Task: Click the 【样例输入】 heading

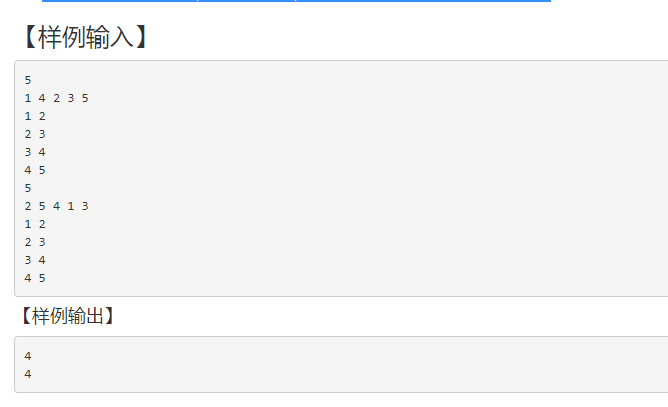Action: (x=86, y=37)
